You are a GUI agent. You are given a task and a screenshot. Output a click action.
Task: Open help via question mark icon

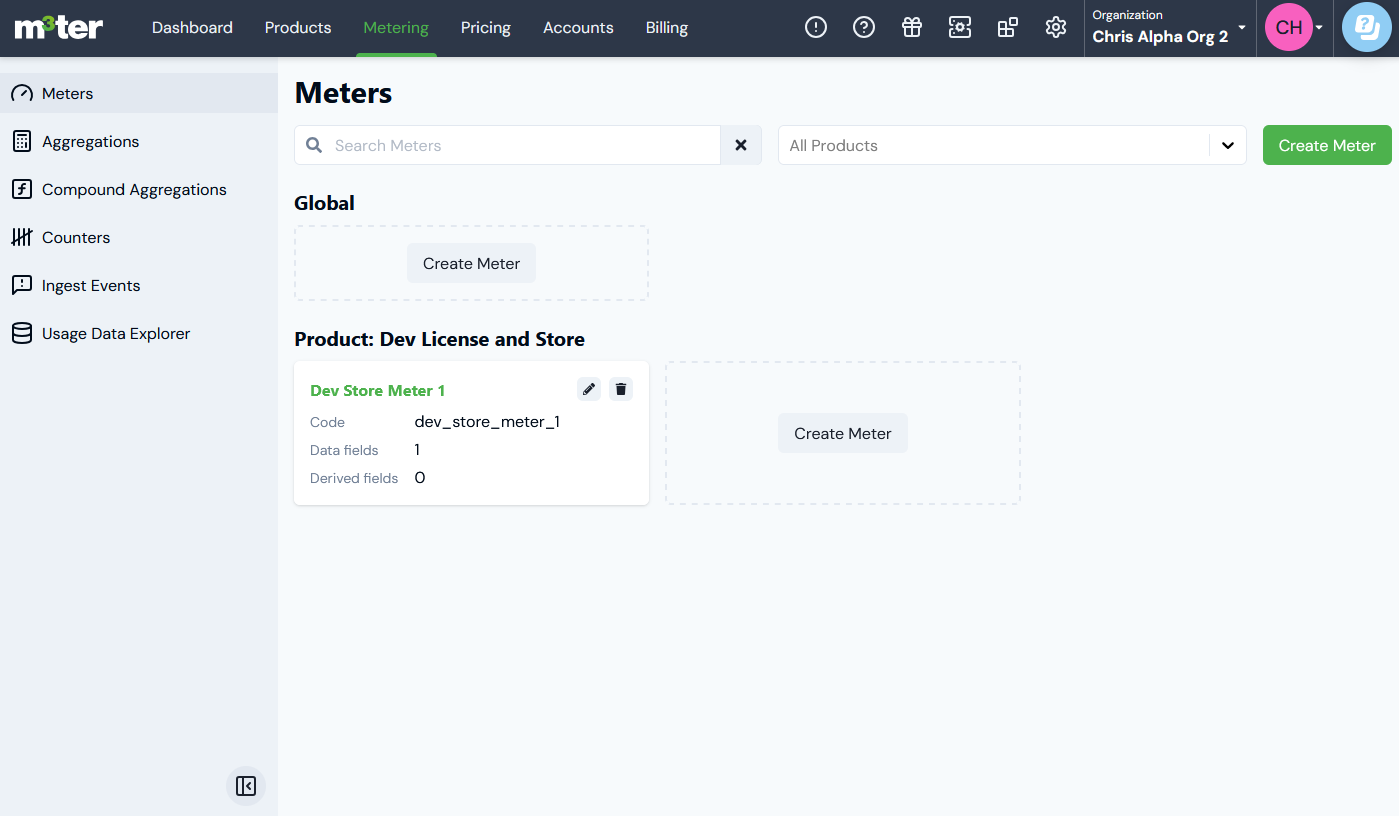pos(864,27)
